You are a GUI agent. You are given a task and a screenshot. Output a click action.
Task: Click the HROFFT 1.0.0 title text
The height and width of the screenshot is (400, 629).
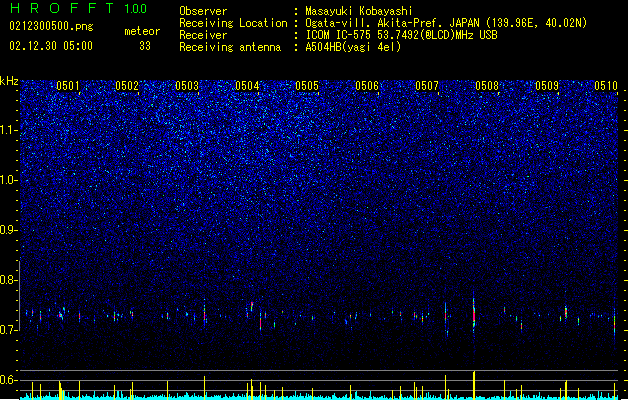tap(78, 8)
